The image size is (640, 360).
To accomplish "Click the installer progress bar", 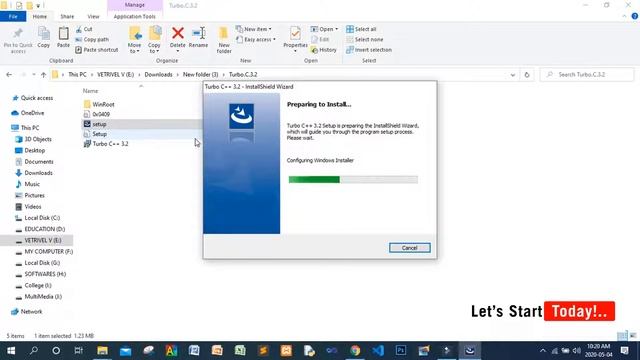I will [x=353, y=180].
